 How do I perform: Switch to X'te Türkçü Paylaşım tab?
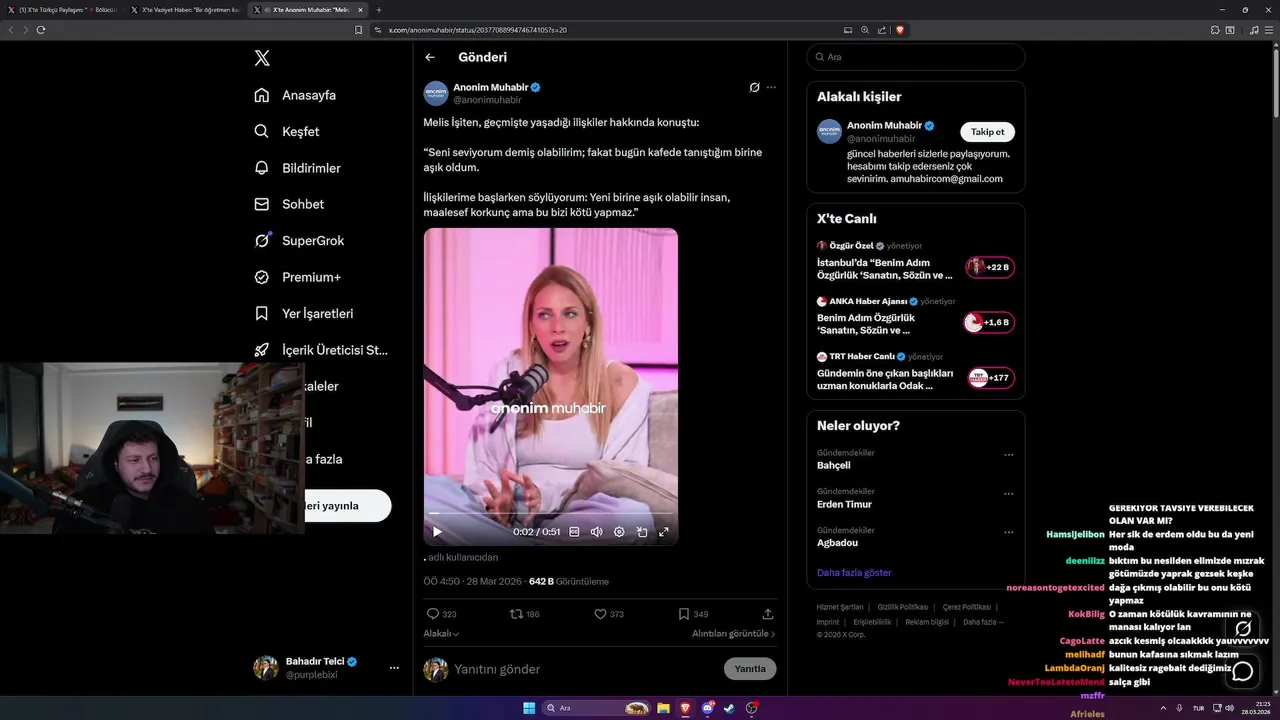[x=62, y=9]
